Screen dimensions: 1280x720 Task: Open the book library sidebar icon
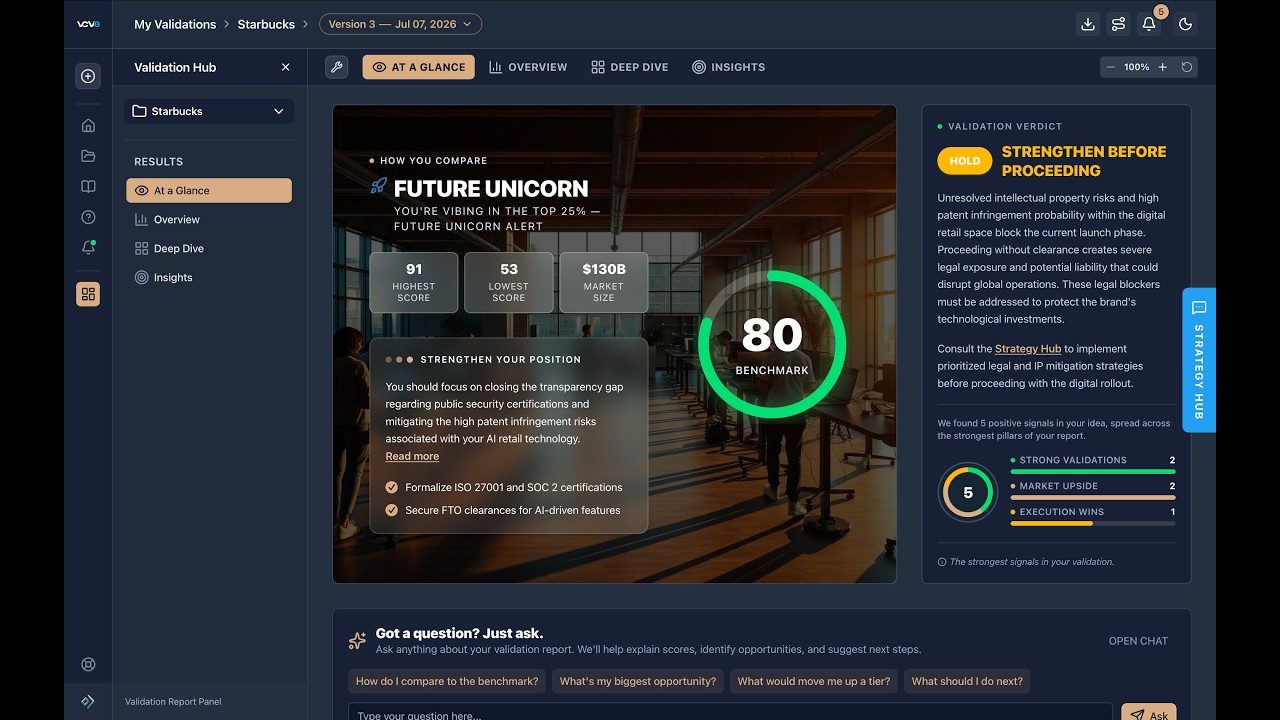[88, 187]
